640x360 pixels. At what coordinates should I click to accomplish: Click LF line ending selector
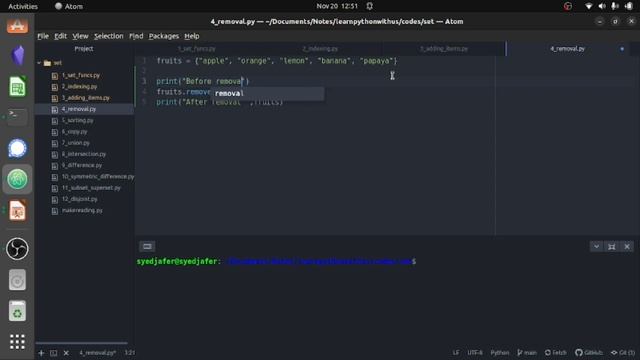pos(456,353)
